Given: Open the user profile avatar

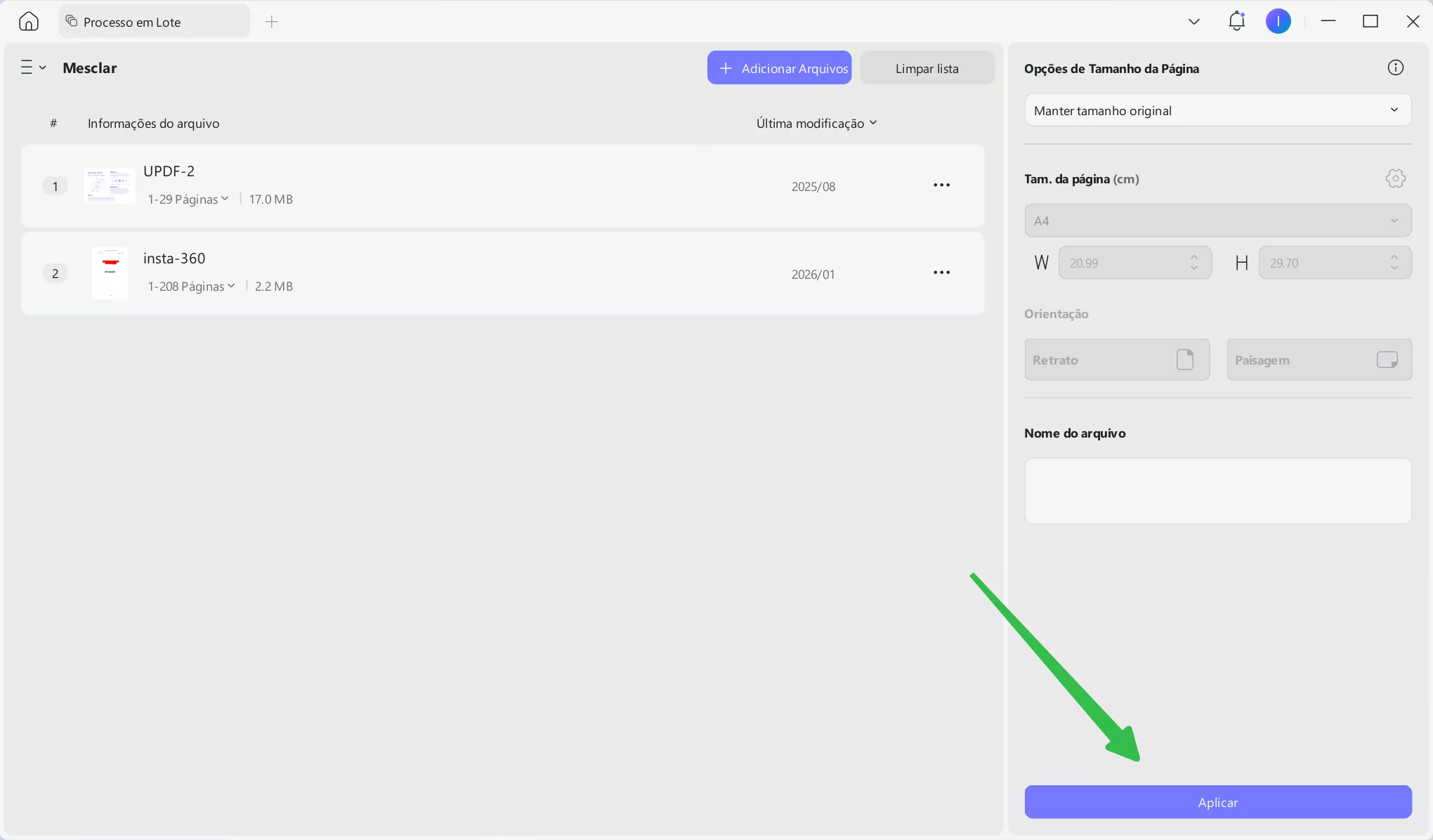Looking at the screenshot, I should (1278, 21).
